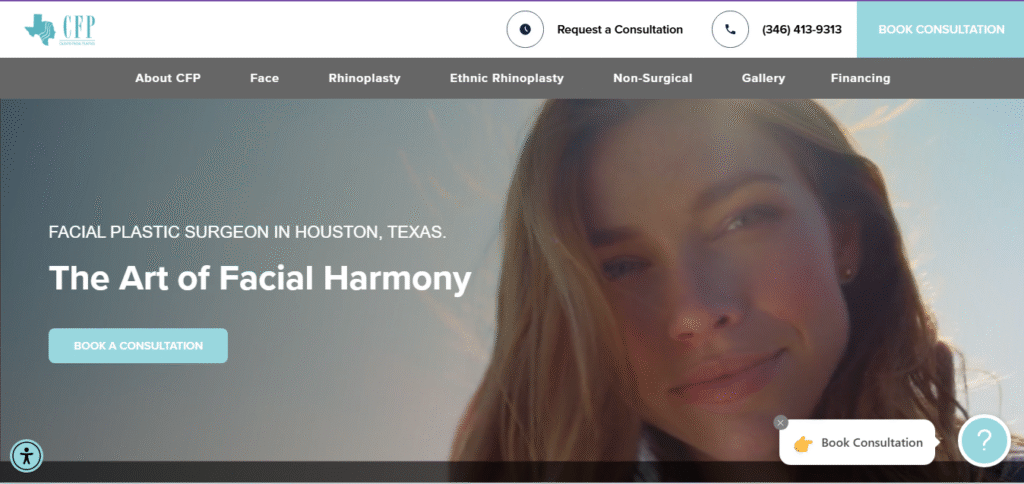Click the phone icon in the header
1024x484 pixels.
coord(730,30)
